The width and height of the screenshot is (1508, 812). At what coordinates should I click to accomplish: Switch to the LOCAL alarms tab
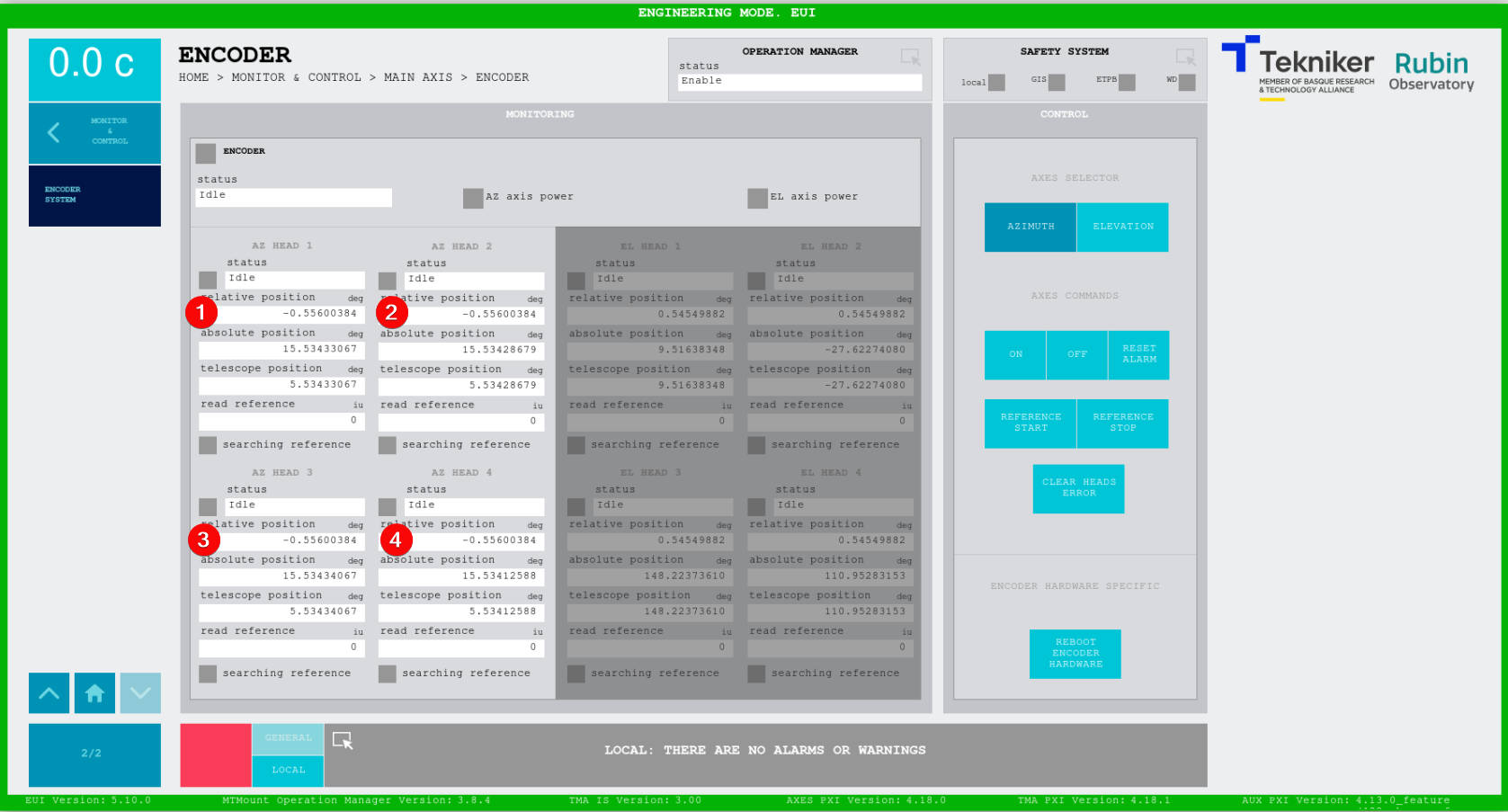pyautogui.click(x=288, y=771)
